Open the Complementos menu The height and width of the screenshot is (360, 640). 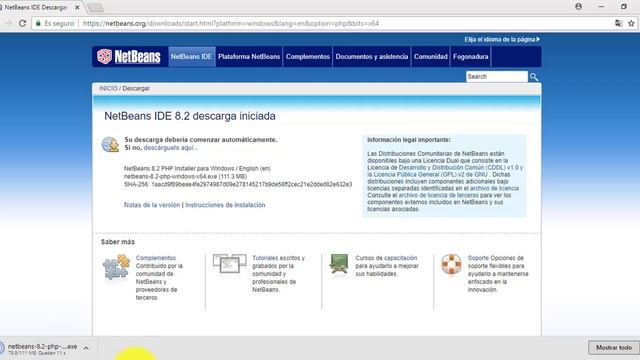click(308, 57)
